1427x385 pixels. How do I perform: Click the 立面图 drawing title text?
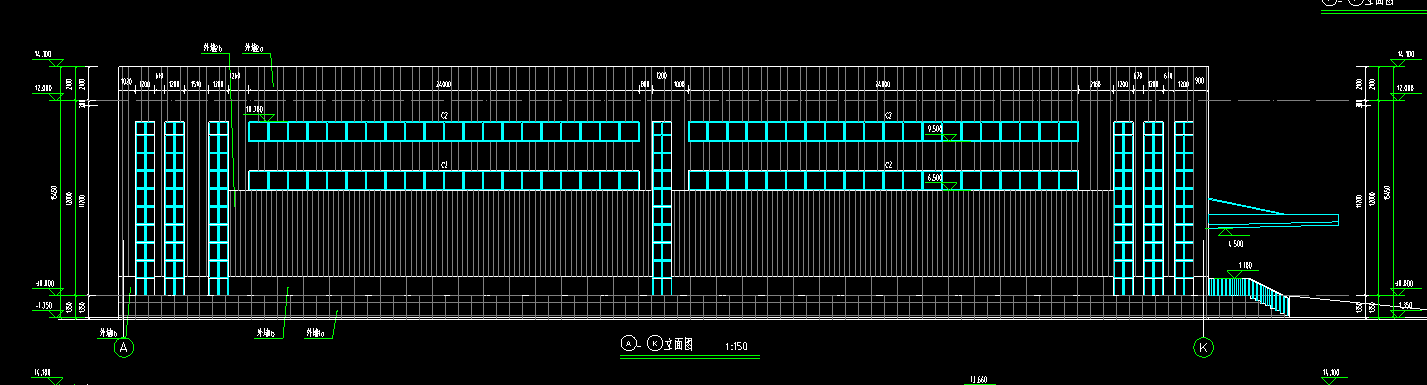tap(679, 343)
